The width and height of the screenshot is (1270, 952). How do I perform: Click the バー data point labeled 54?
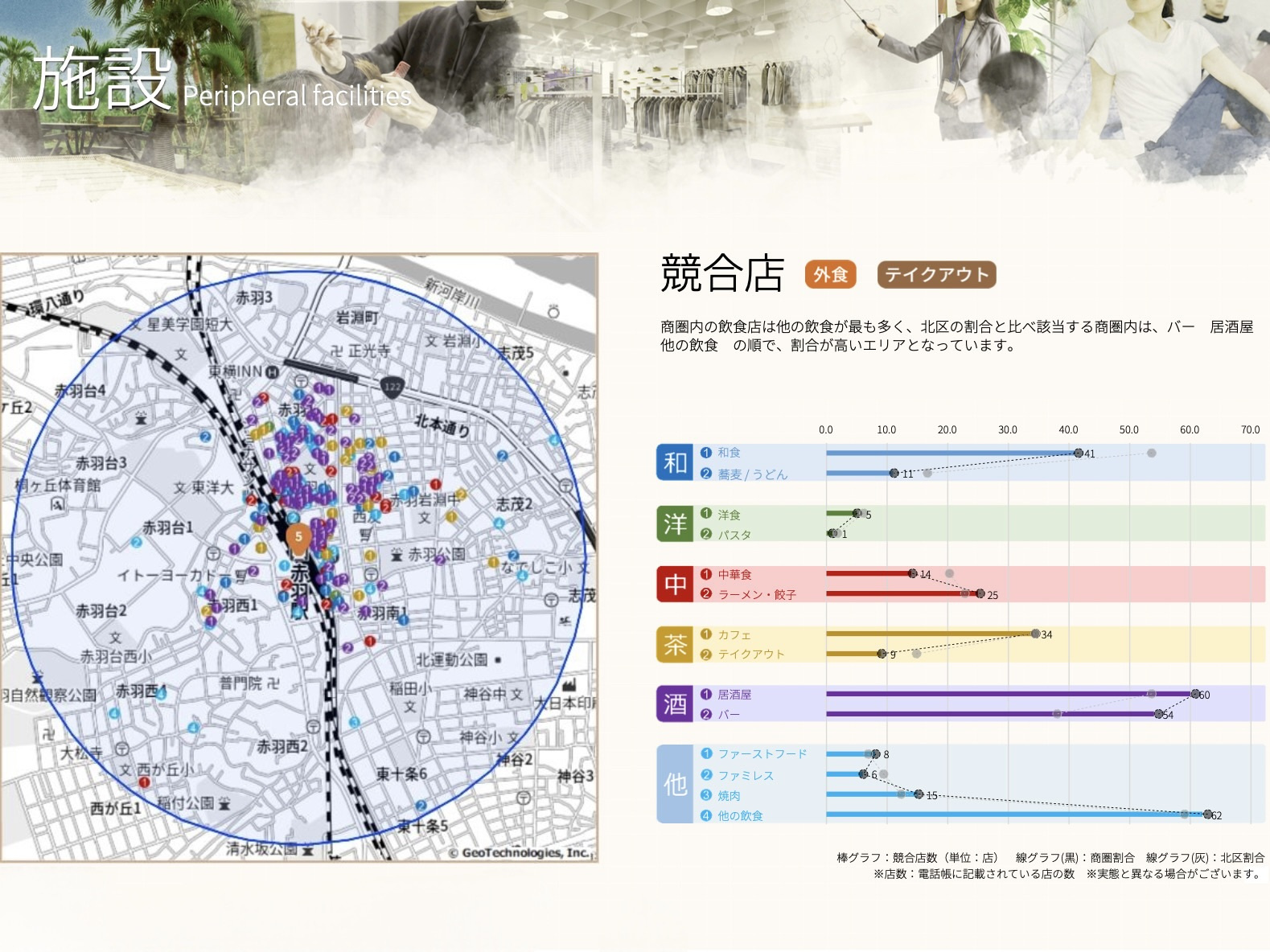(x=1159, y=714)
